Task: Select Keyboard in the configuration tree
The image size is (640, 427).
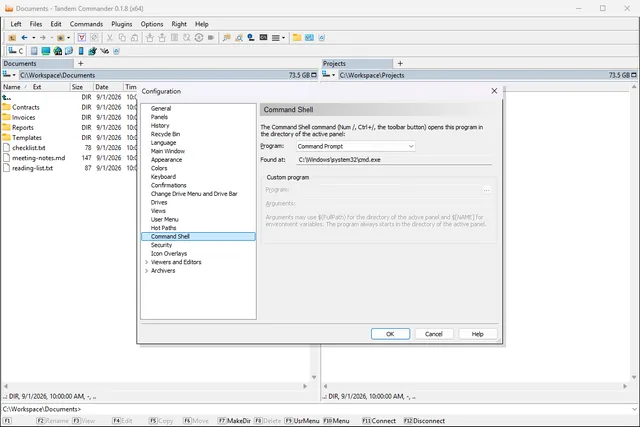Action: (x=163, y=177)
